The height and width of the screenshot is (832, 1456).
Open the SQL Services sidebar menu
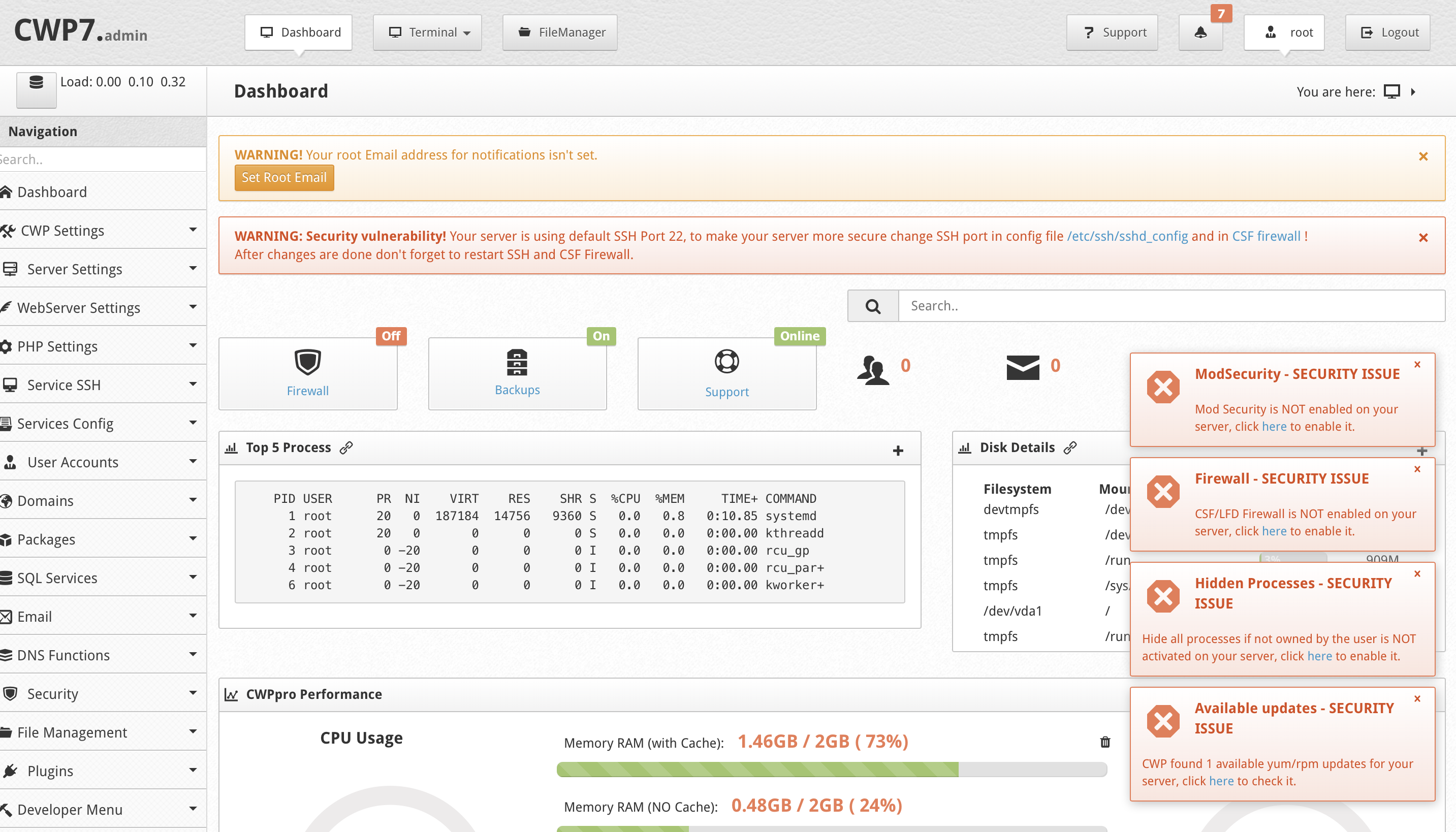pos(103,578)
